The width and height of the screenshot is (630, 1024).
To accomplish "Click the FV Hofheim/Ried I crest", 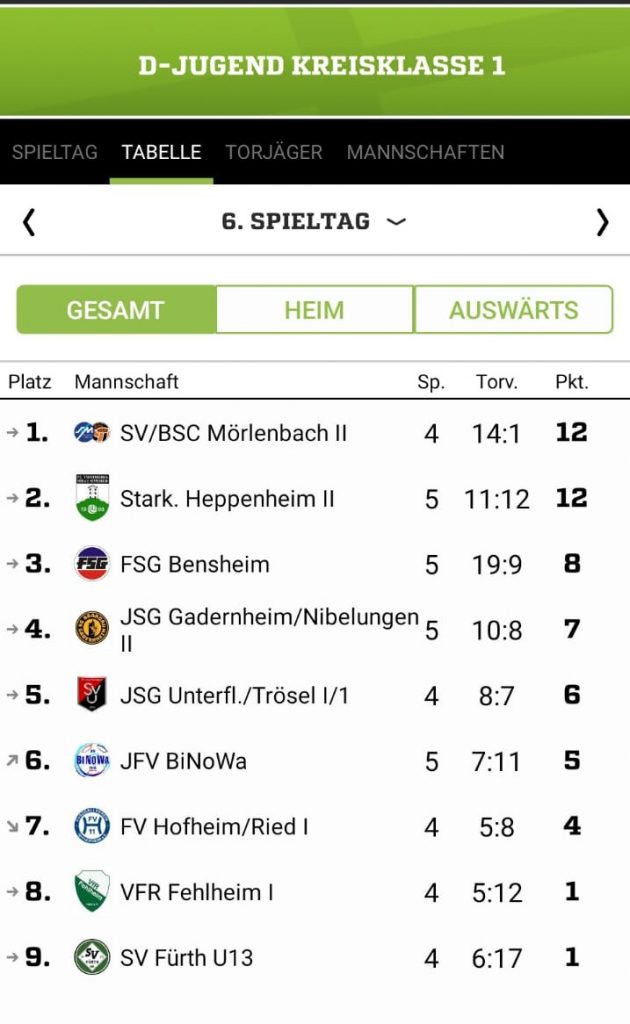I will (92, 826).
